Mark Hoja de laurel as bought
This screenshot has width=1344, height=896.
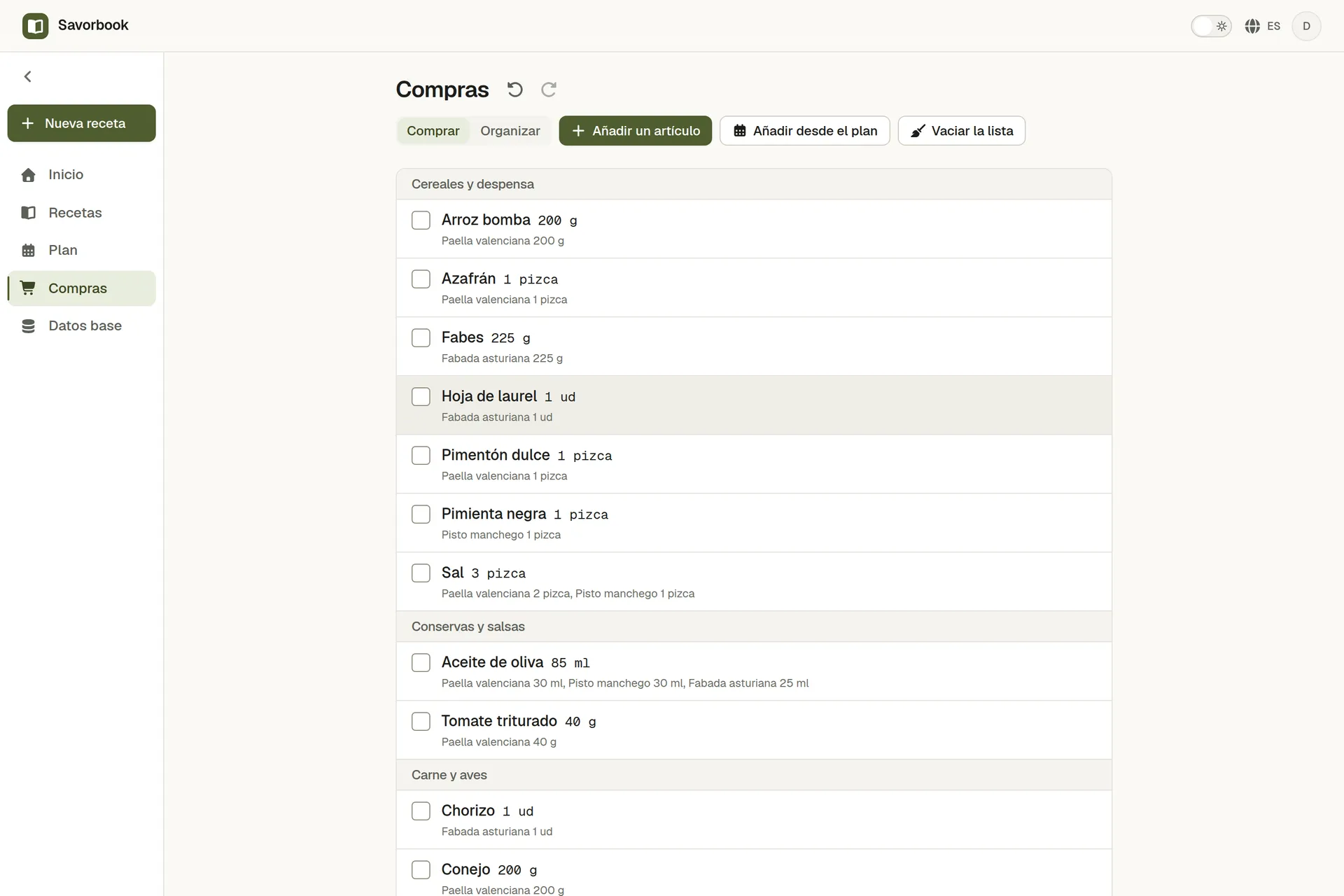click(421, 397)
